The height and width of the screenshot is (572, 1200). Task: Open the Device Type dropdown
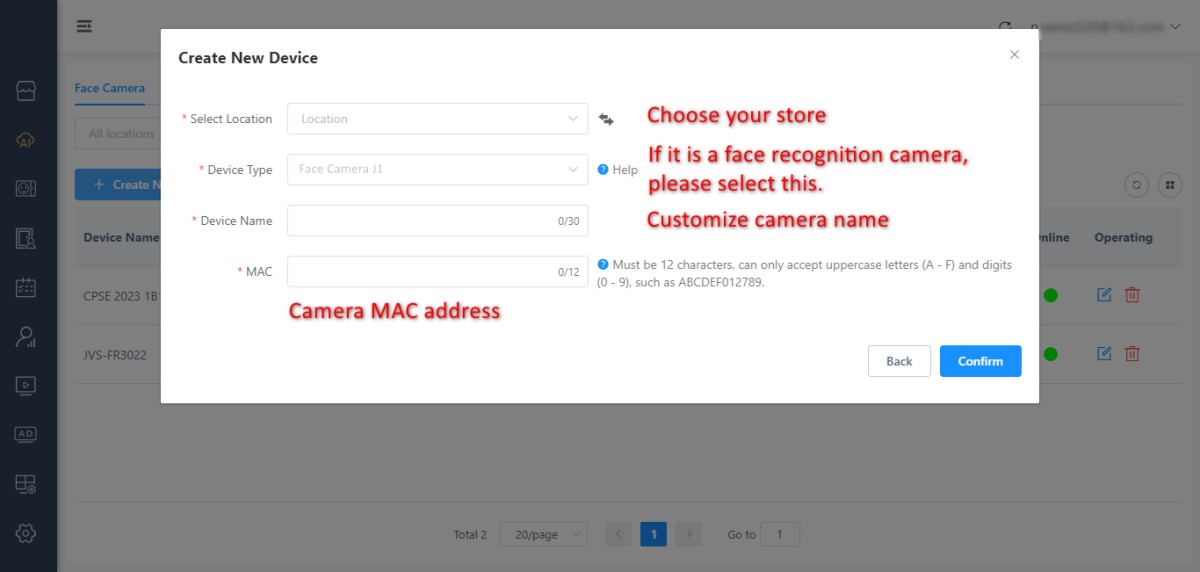pos(437,170)
